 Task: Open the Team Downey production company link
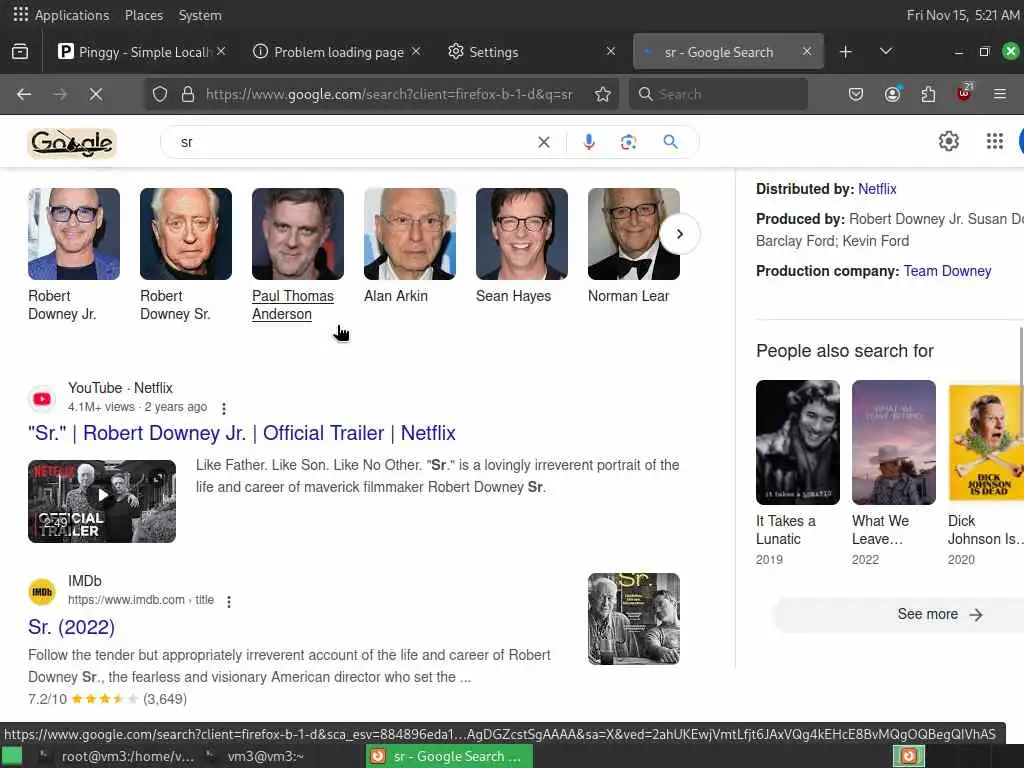[947, 271]
